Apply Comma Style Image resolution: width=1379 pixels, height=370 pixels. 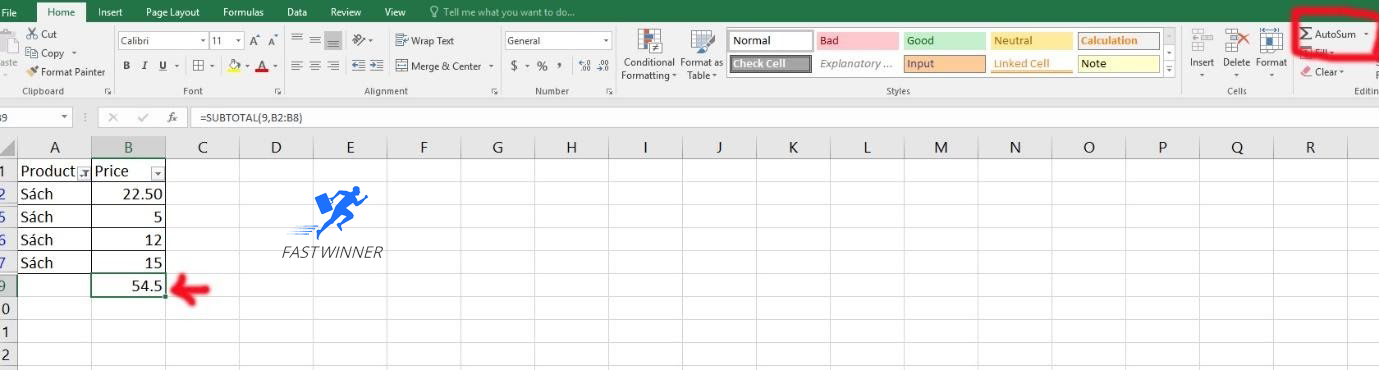tap(560, 66)
